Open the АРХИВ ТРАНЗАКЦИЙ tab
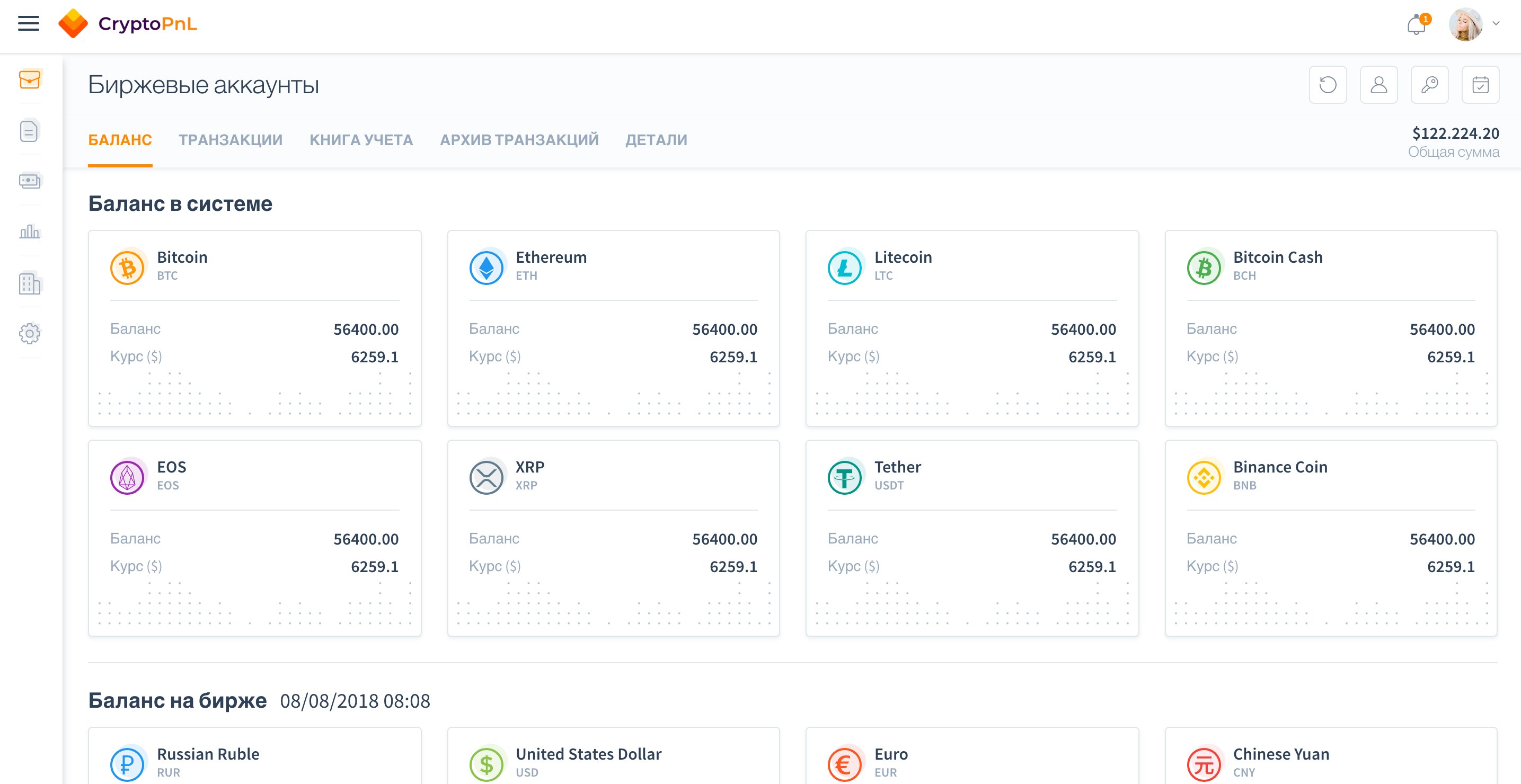Screen dimensions: 1521x784 tap(519, 140)
